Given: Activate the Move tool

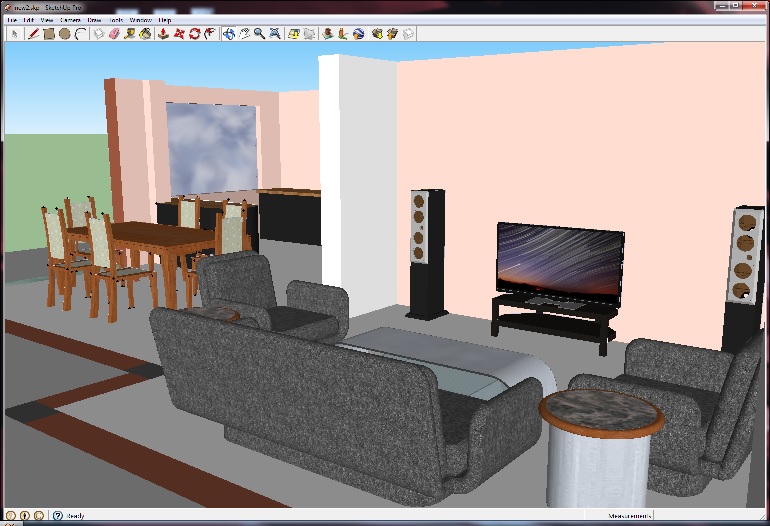Looking at the screenshot, I should [x=178, y=34].
